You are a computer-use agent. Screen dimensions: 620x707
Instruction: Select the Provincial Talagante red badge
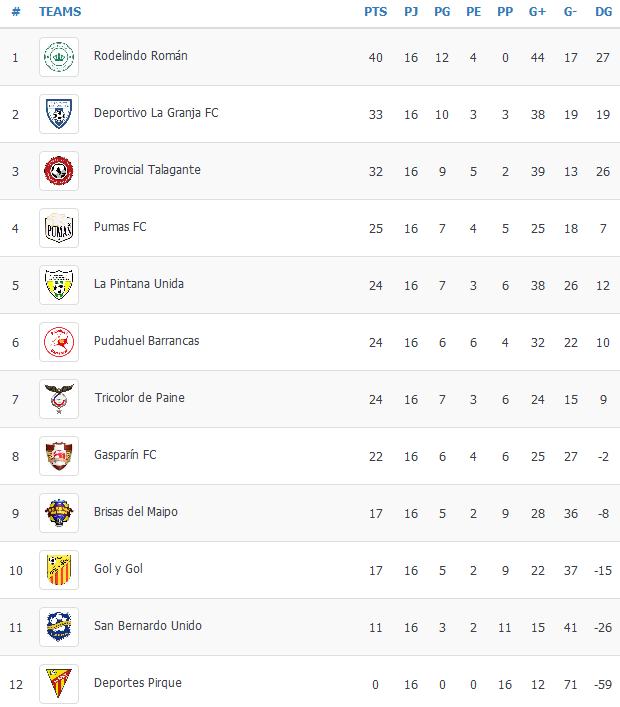pyautogui.click(x=59, y=171)
